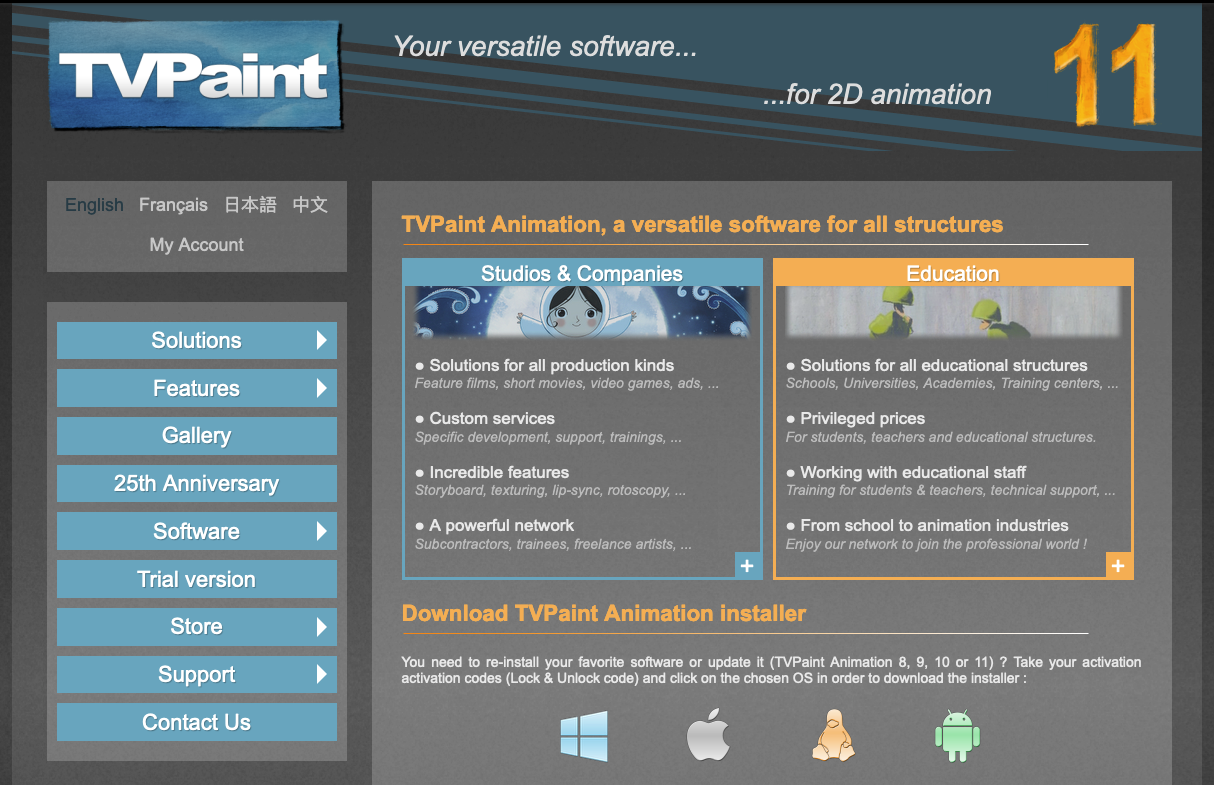Screen dimensions: 1214x785
Task: Switch language to Japanese 日本語
Action: (x=250, y=205)
